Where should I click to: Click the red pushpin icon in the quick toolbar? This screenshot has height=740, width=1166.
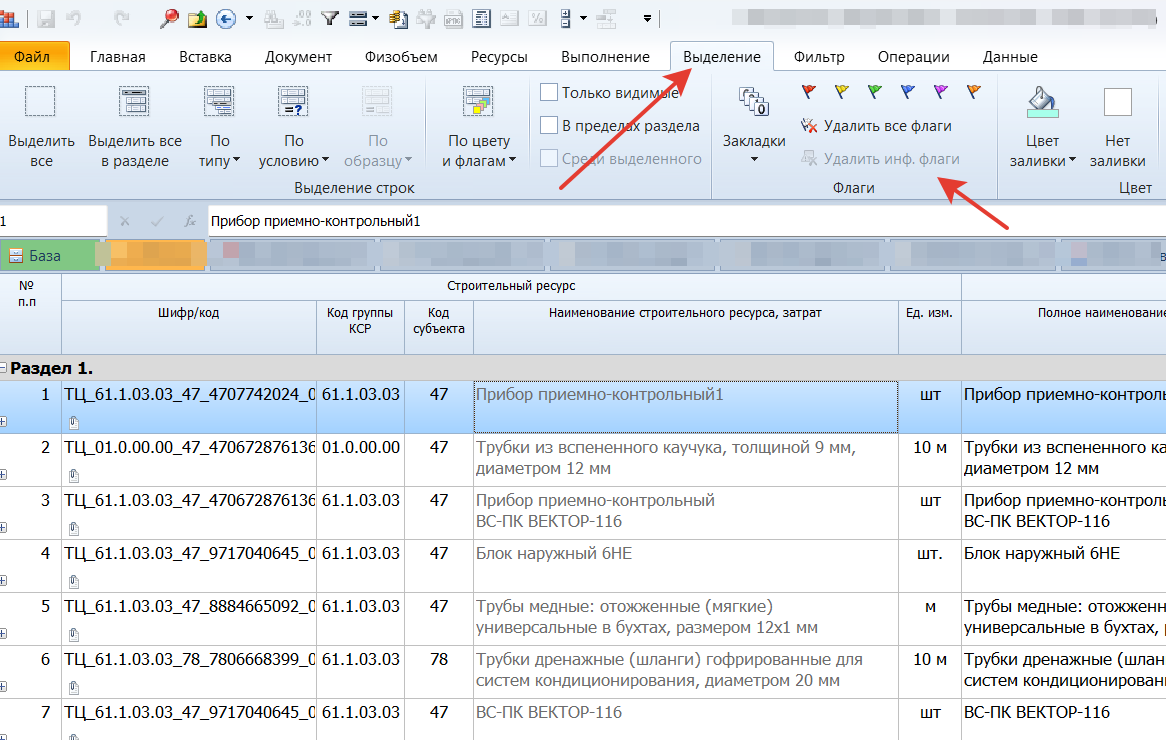tap(170, 17)
